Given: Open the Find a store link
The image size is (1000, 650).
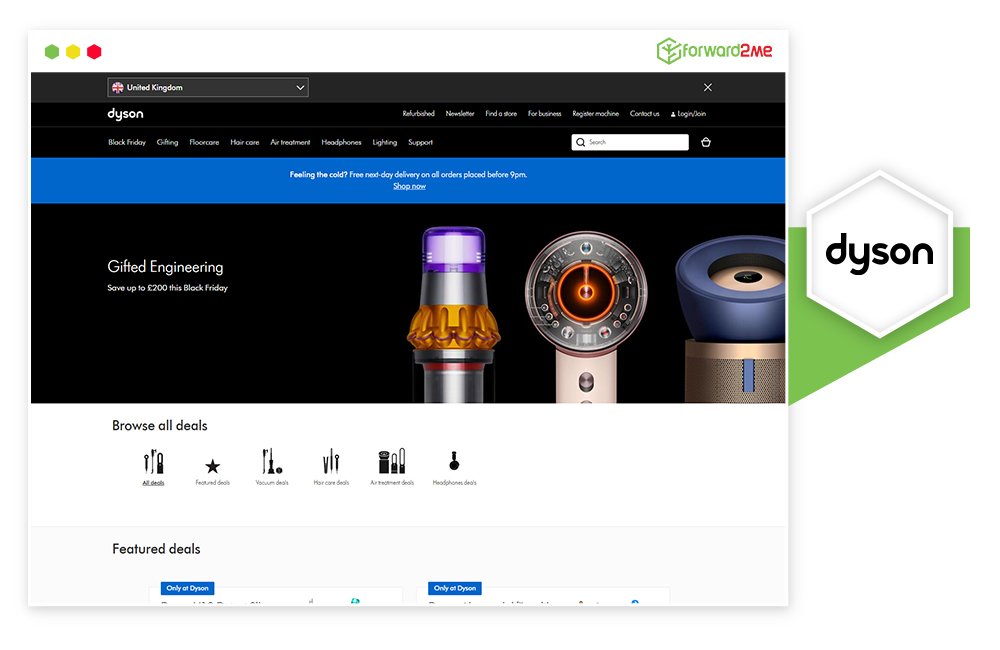Looking at the screenshot, I should 501,114.
